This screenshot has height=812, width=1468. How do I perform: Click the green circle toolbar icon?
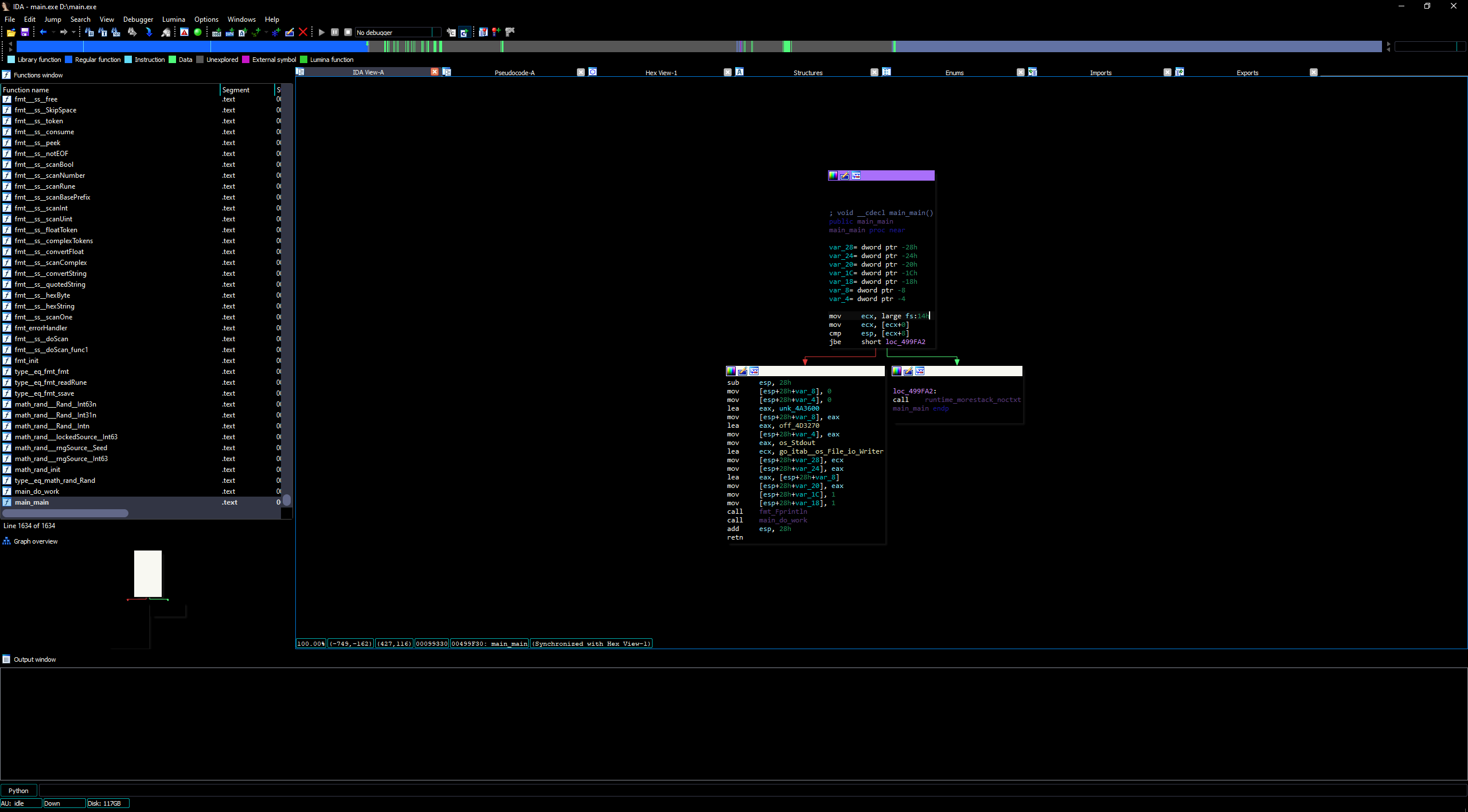tap(198, 32)
